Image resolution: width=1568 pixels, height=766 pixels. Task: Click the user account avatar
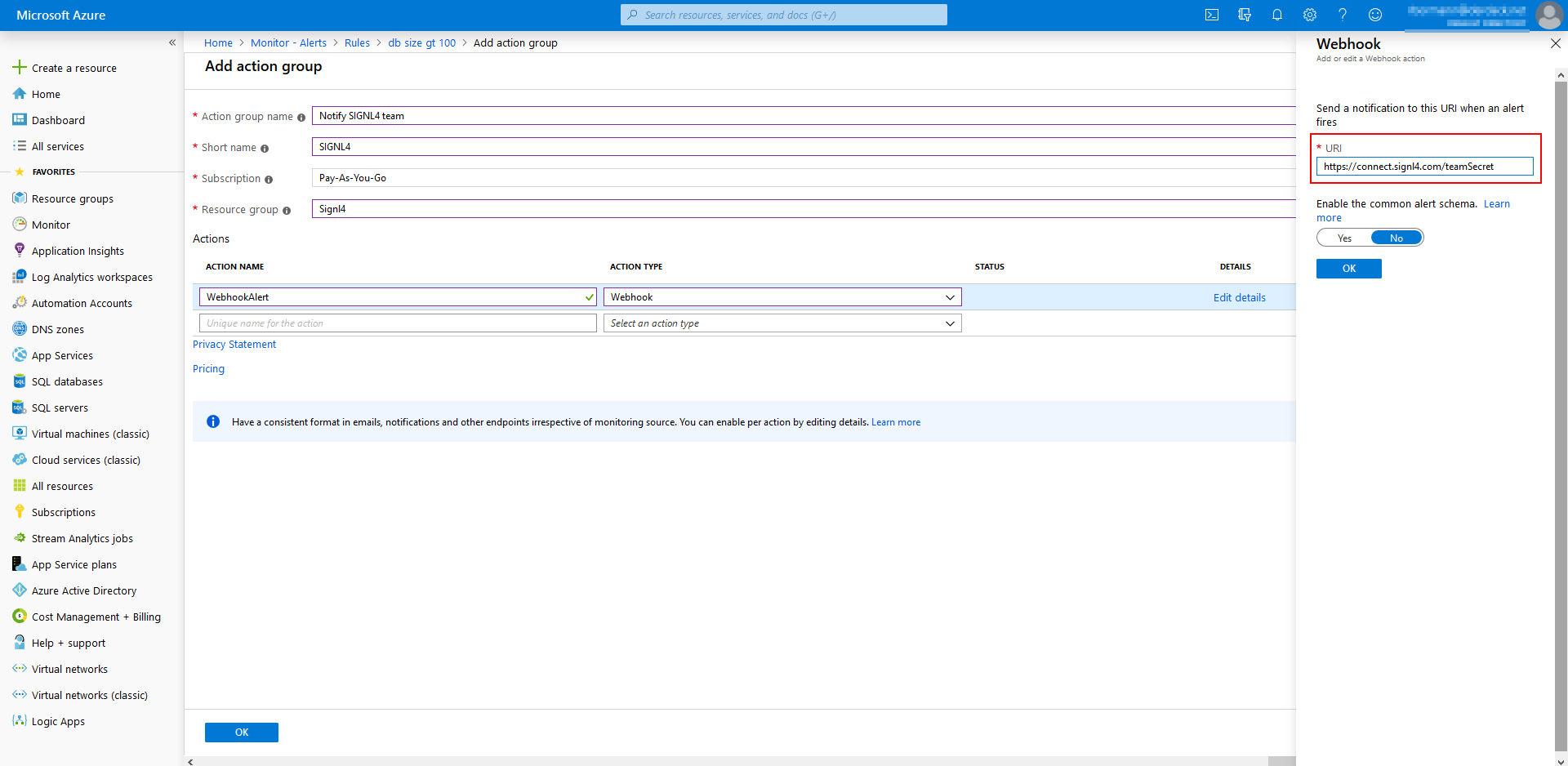[1549, 15]
